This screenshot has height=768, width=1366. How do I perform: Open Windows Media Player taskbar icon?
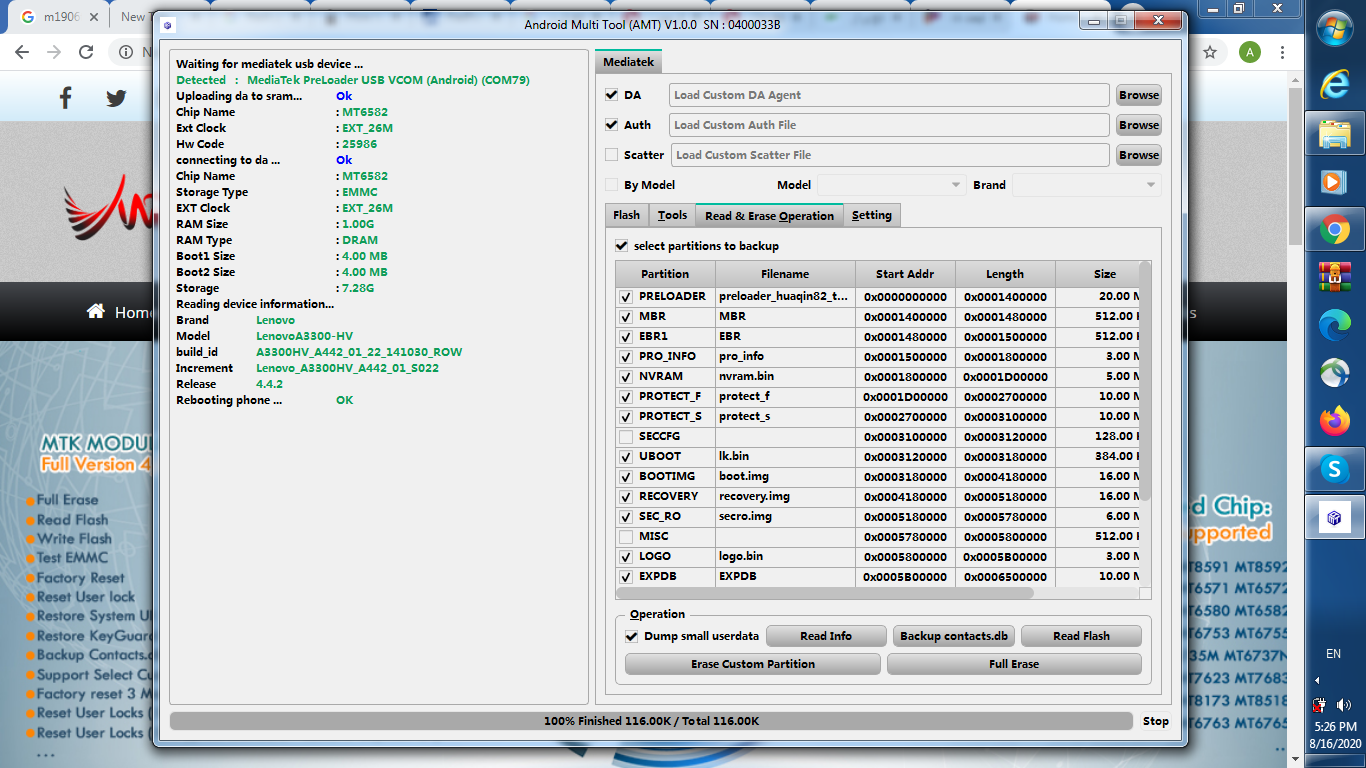click(x=1334, y=182)
